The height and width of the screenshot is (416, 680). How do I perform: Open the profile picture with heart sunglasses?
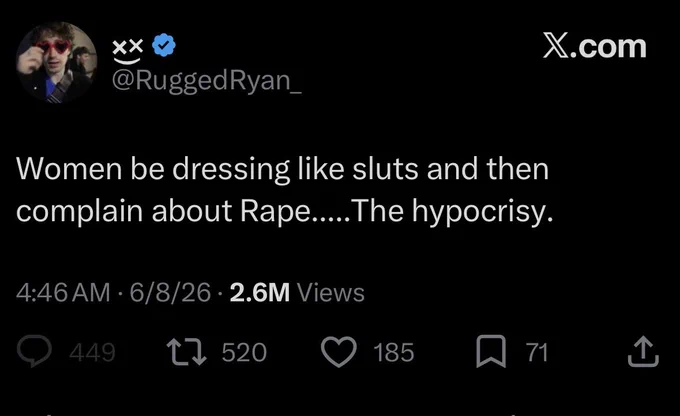click(56, 62)
